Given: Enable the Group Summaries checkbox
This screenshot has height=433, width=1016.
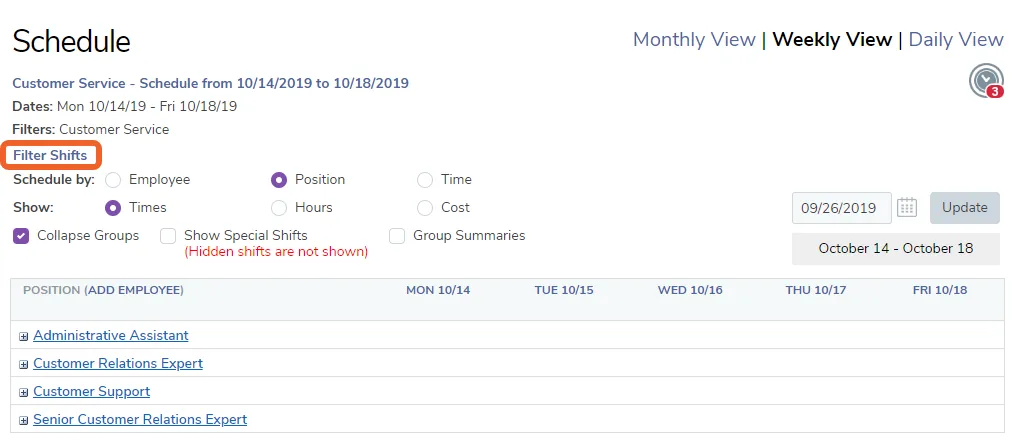Looking at the screenshot, I should 397,236.
